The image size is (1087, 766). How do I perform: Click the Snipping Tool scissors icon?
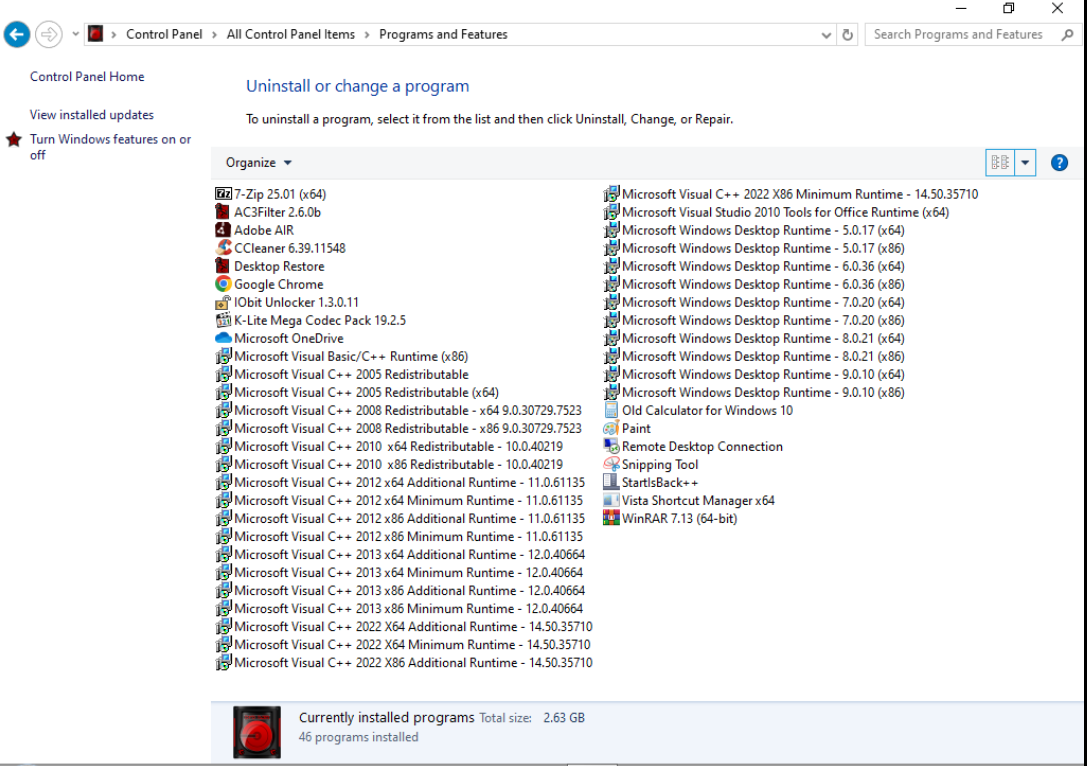coord(611,464)
